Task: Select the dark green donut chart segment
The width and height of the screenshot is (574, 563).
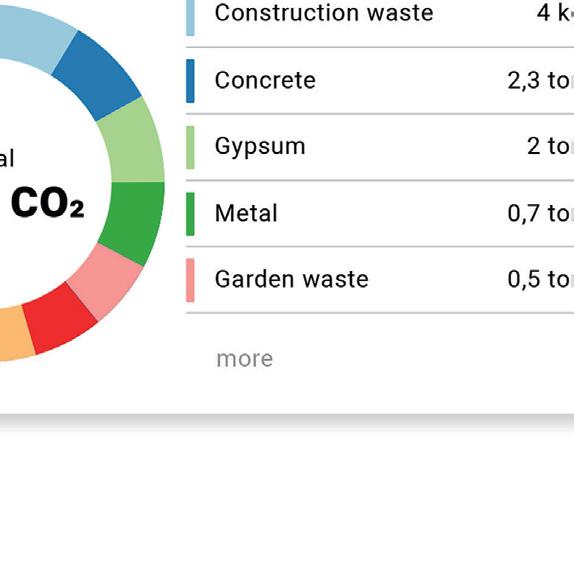Action: [134, 221]
